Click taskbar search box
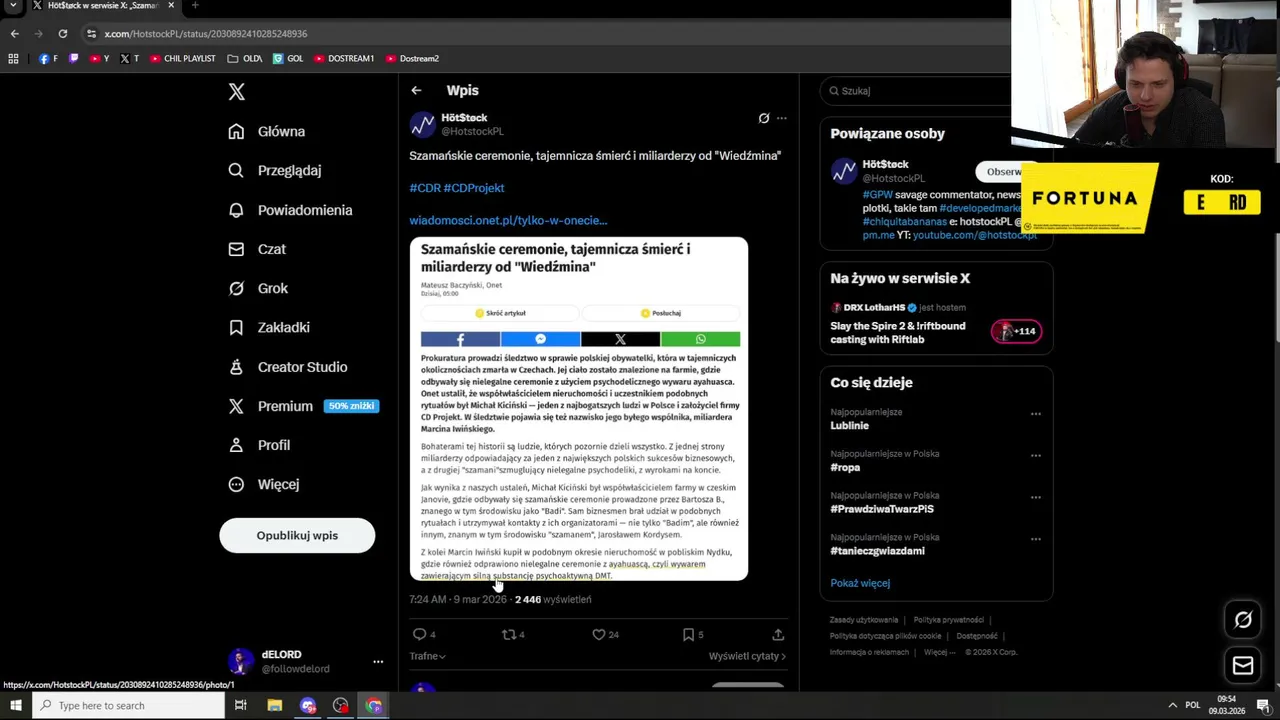 128,705
